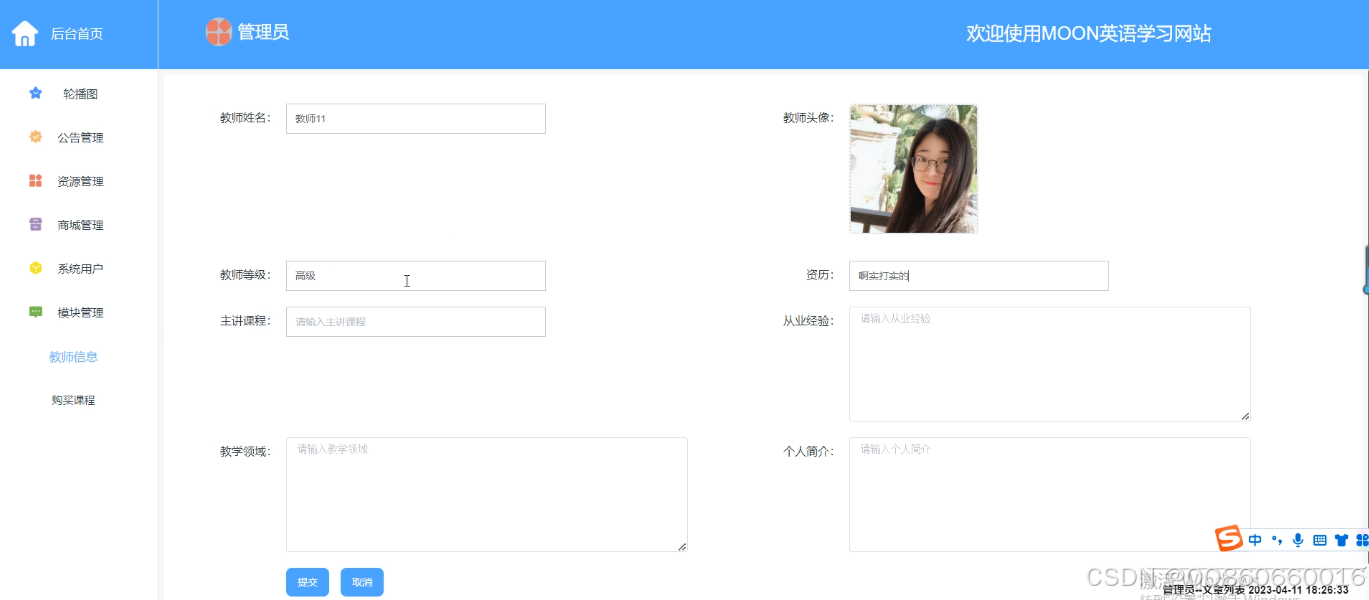Click the 个人简介 label

click(x=808, y=451)
